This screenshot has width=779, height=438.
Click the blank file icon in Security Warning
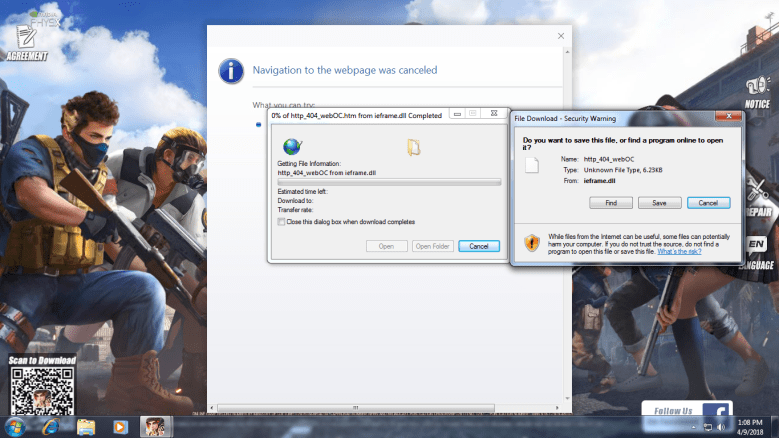tap(532, 165)
